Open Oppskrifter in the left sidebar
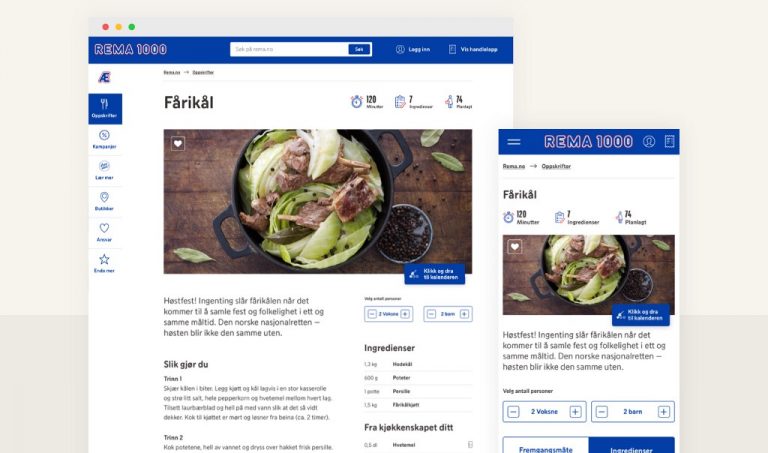 point(105,109)
